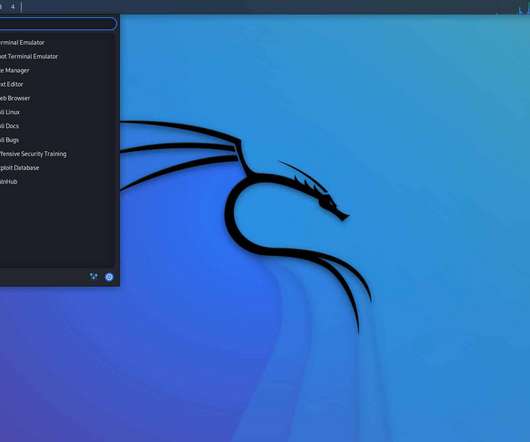The image size is (530, 442).
Task: Focus the menu search field
Action: [x=58, y=24]
